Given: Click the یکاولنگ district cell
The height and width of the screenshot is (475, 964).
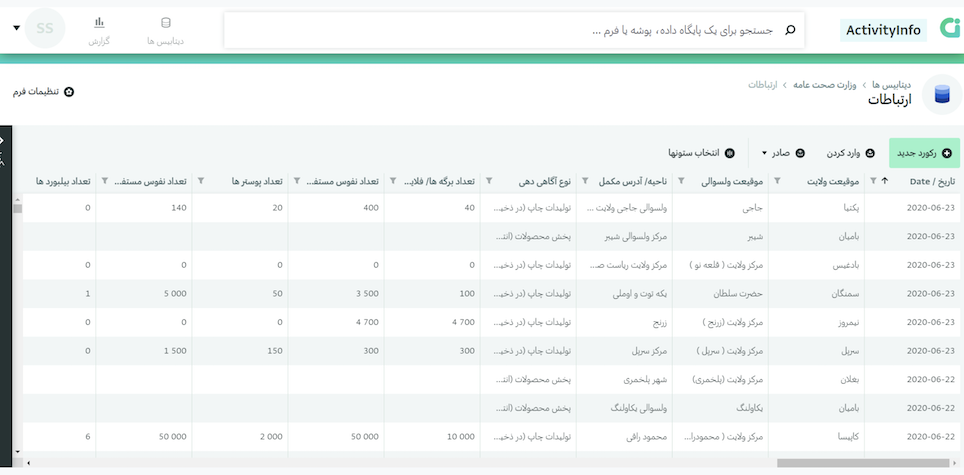Looking at the screenshot, I should tap(720, 408).
